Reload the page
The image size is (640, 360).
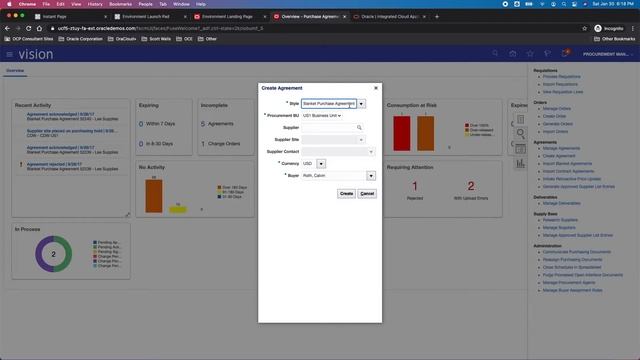click(x=29, y=28)
